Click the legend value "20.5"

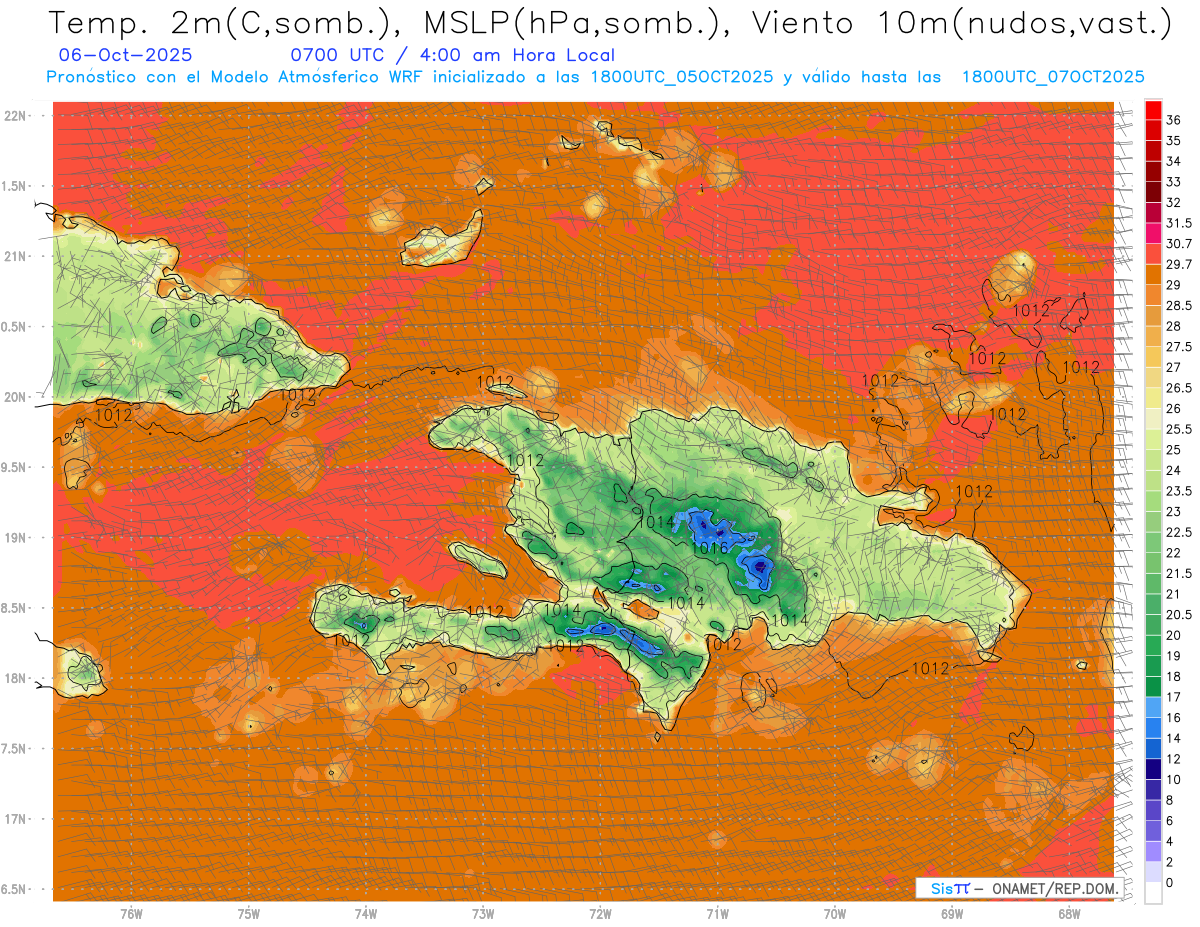pos(1180,614)
